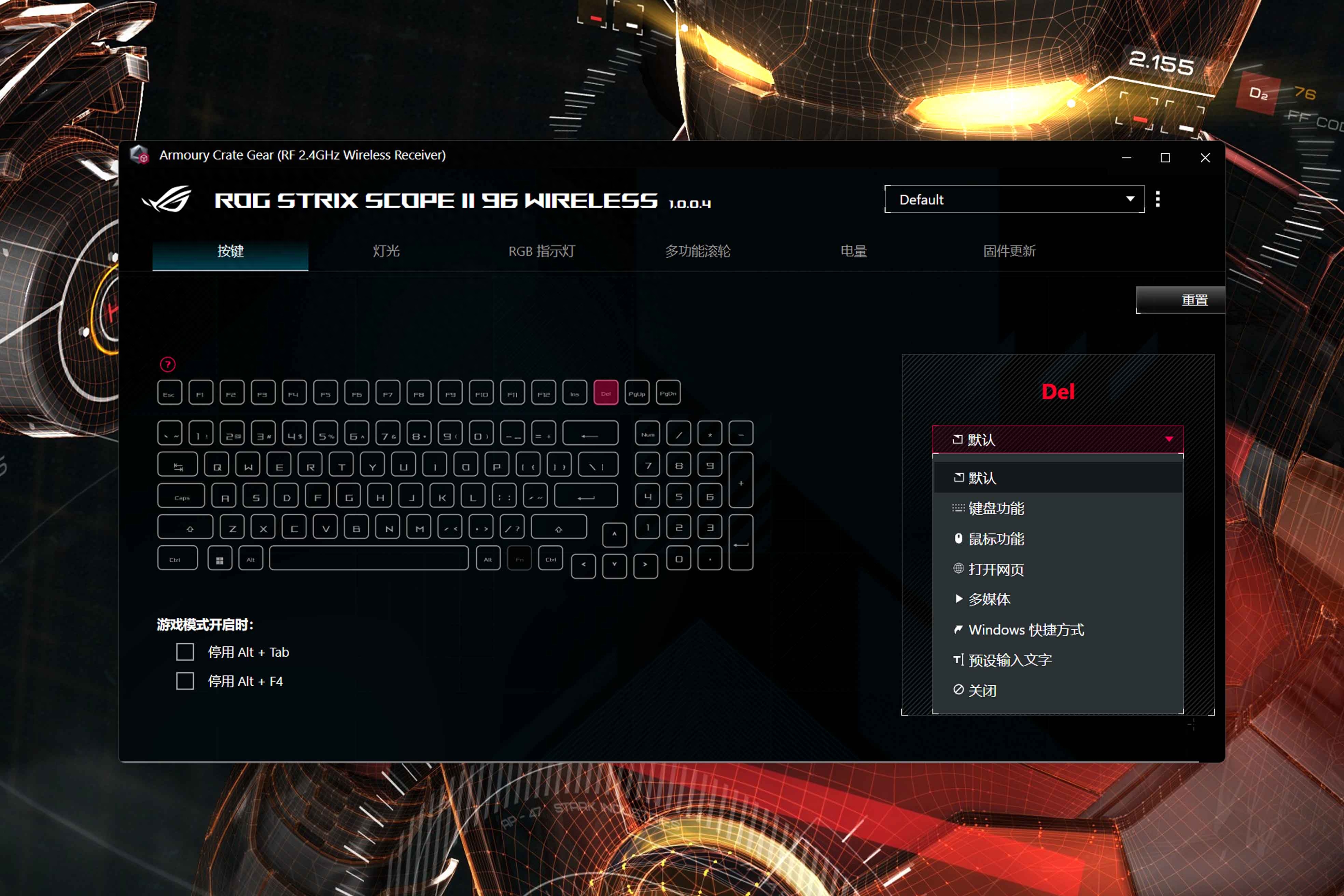The height and width of the screenshot is (896, 1344).
Task: Select the left Ctrl key
Action: (178, 558)
